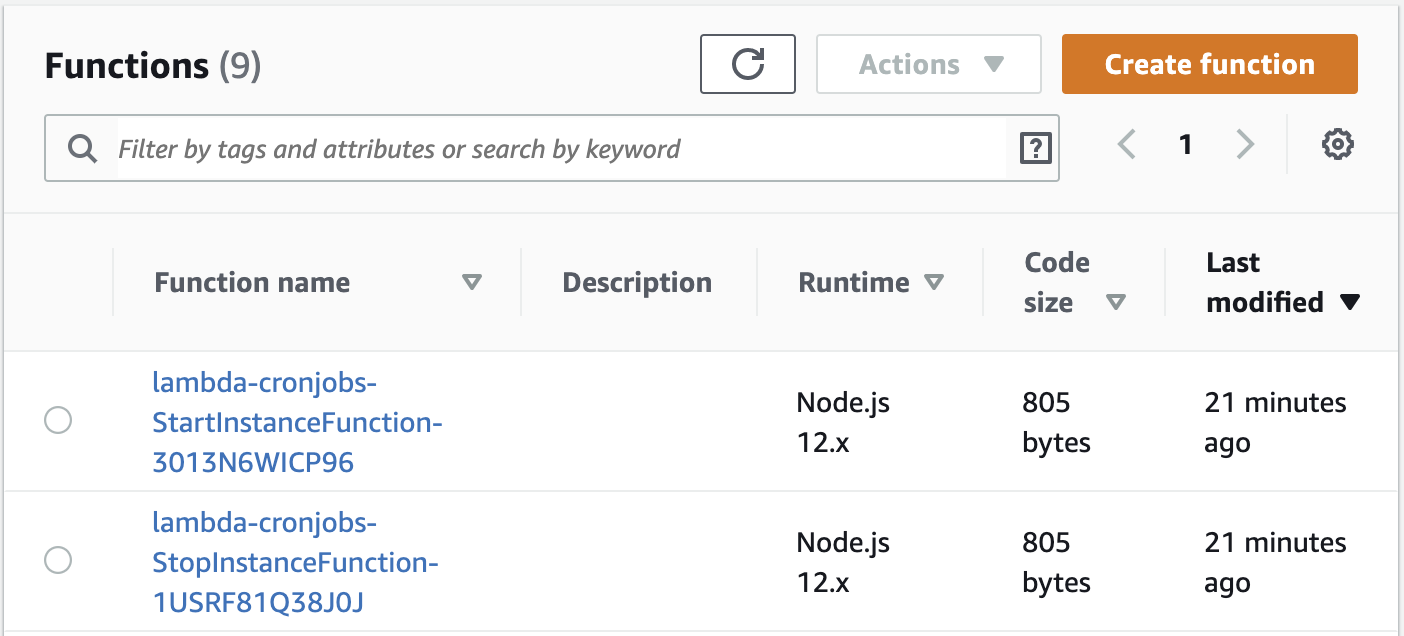Viewport: 1404px width, 636px height.
Task: Select the StartInstanceFunction radio button
Action: [58, 421]
